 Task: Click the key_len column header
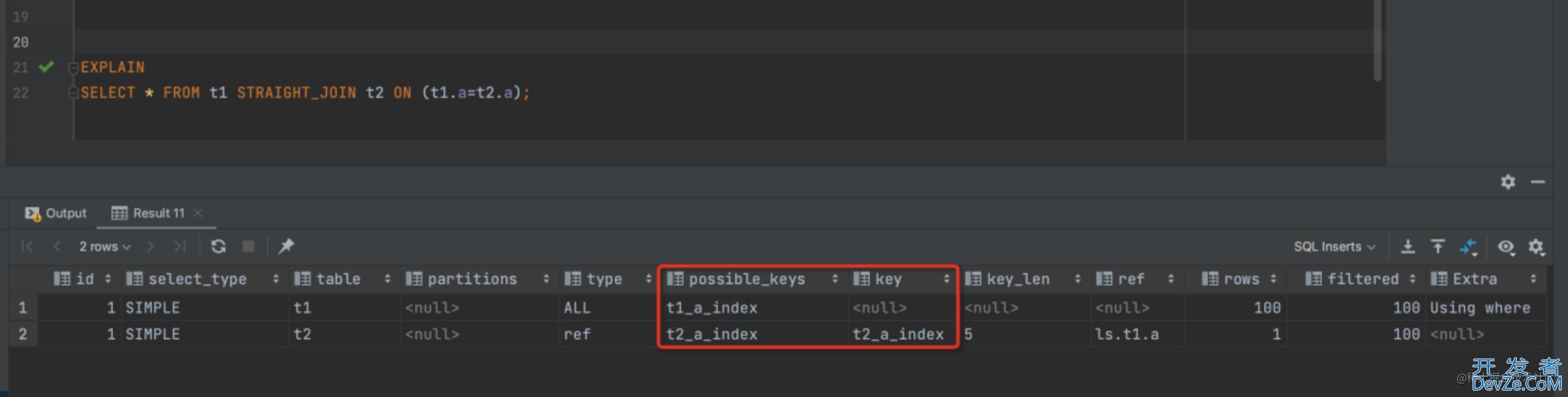click(1017, 279)
